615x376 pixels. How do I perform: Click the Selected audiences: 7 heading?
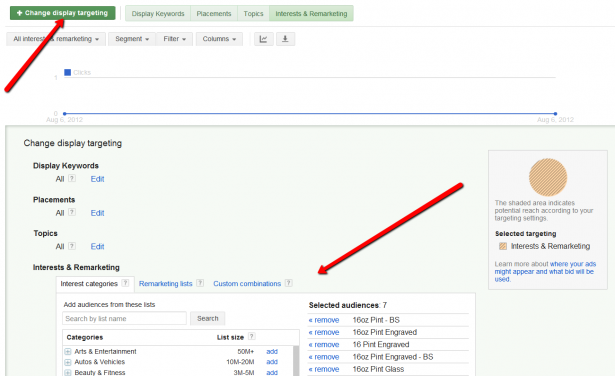click(x=348, y=305)
